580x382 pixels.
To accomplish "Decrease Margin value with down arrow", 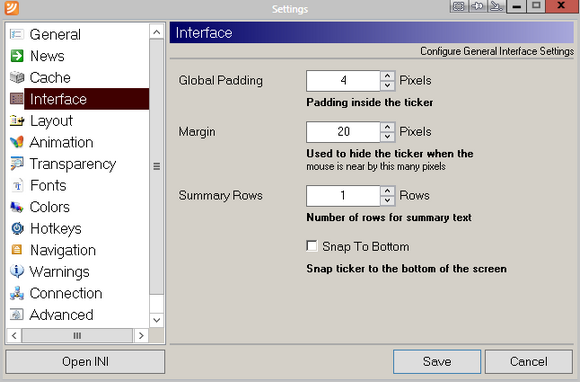I will coord(387,136).
